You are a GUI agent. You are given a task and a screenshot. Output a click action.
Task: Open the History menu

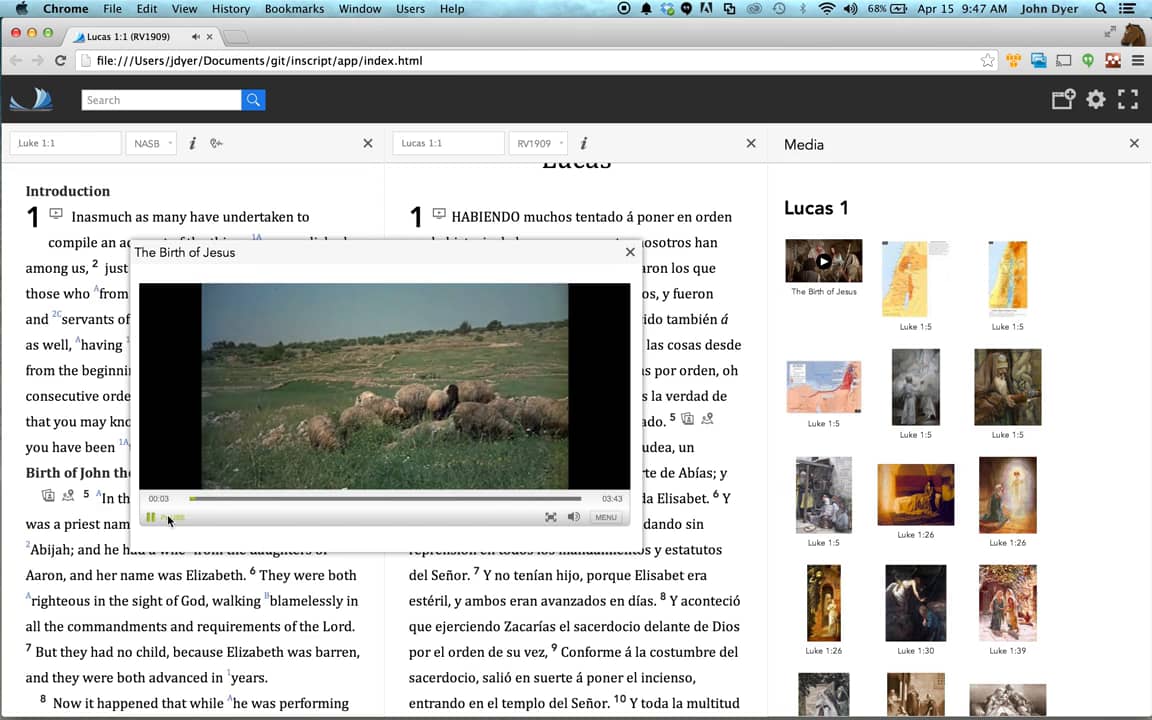click(x=231, y=9)
